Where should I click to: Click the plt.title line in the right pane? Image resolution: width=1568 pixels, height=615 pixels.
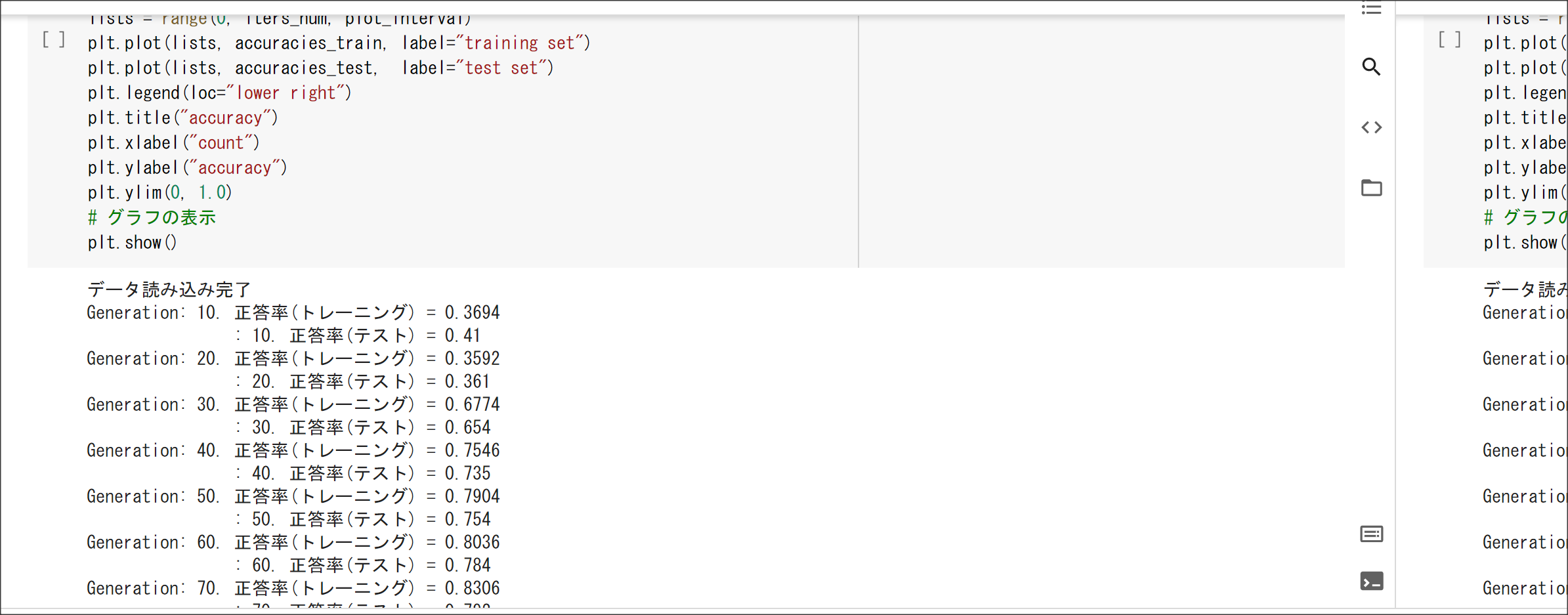click(1525, 118)
